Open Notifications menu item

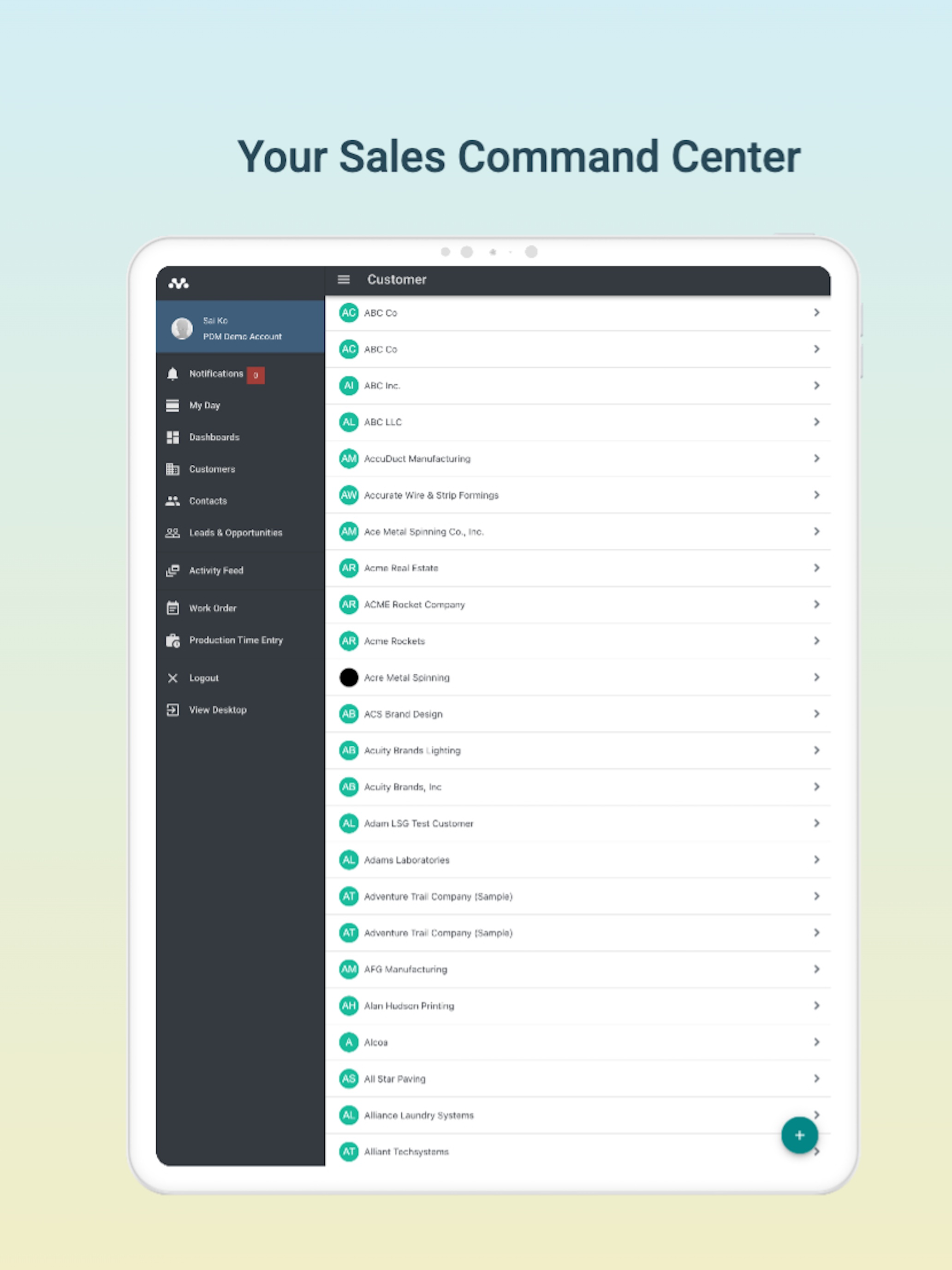(x=240, y=374)
